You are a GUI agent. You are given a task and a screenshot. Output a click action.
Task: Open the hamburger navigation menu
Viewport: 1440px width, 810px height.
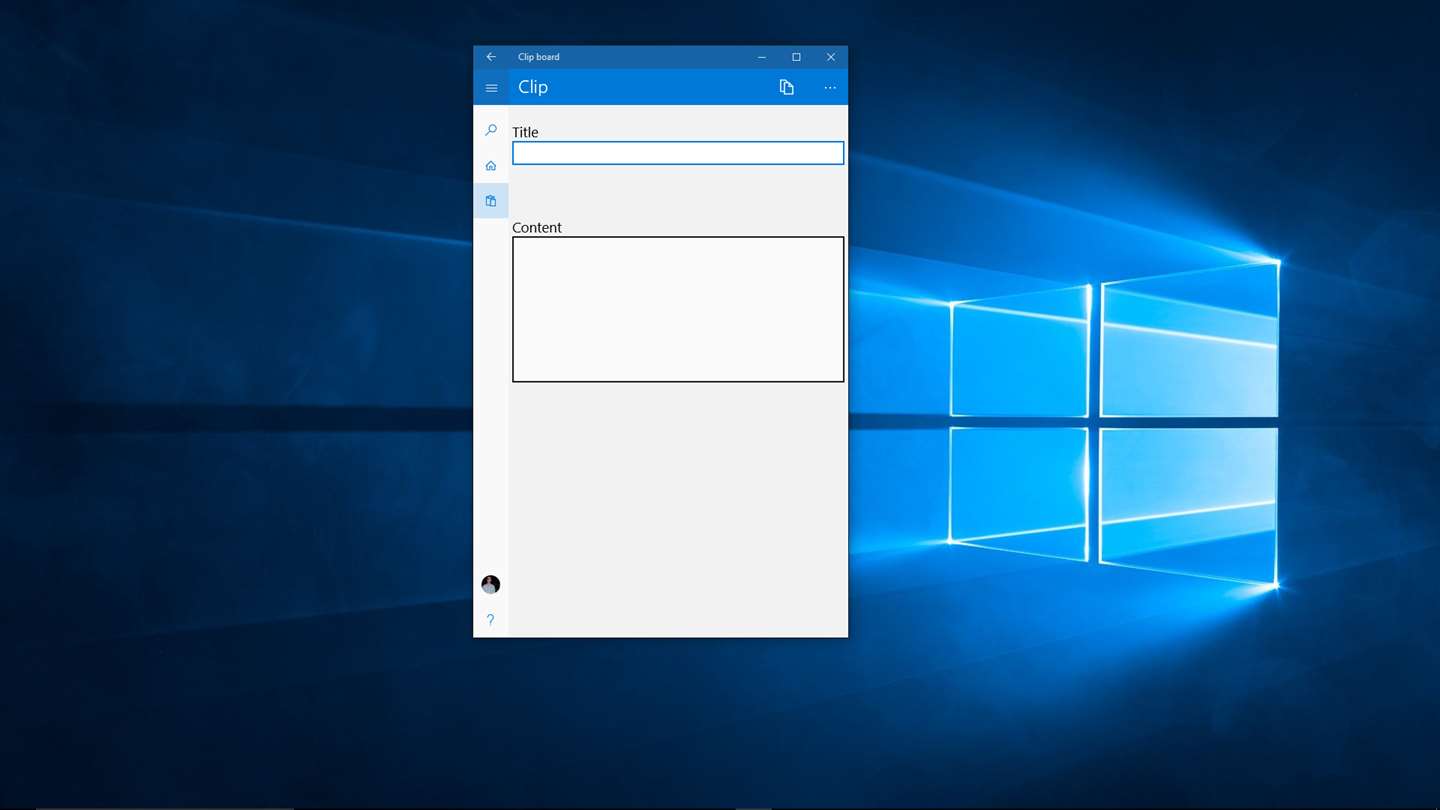pos(491,88)
